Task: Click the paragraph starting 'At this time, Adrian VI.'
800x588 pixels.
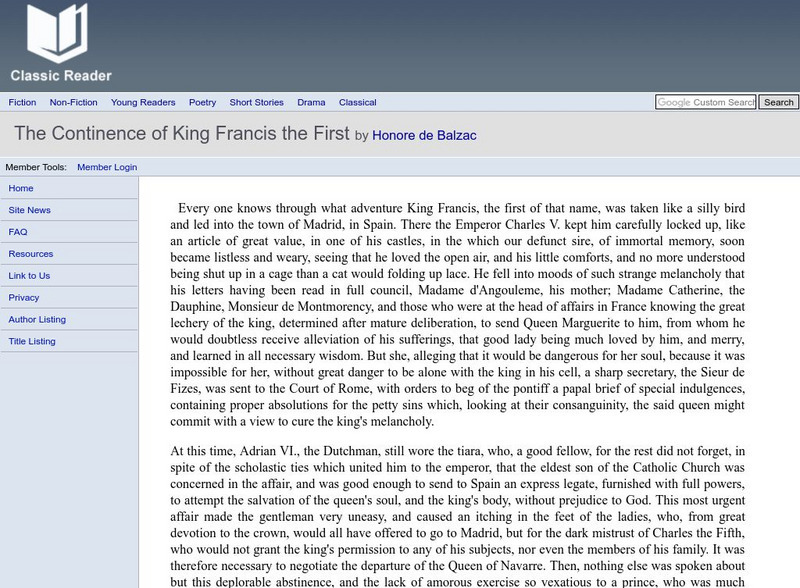Action: [458, 516]
